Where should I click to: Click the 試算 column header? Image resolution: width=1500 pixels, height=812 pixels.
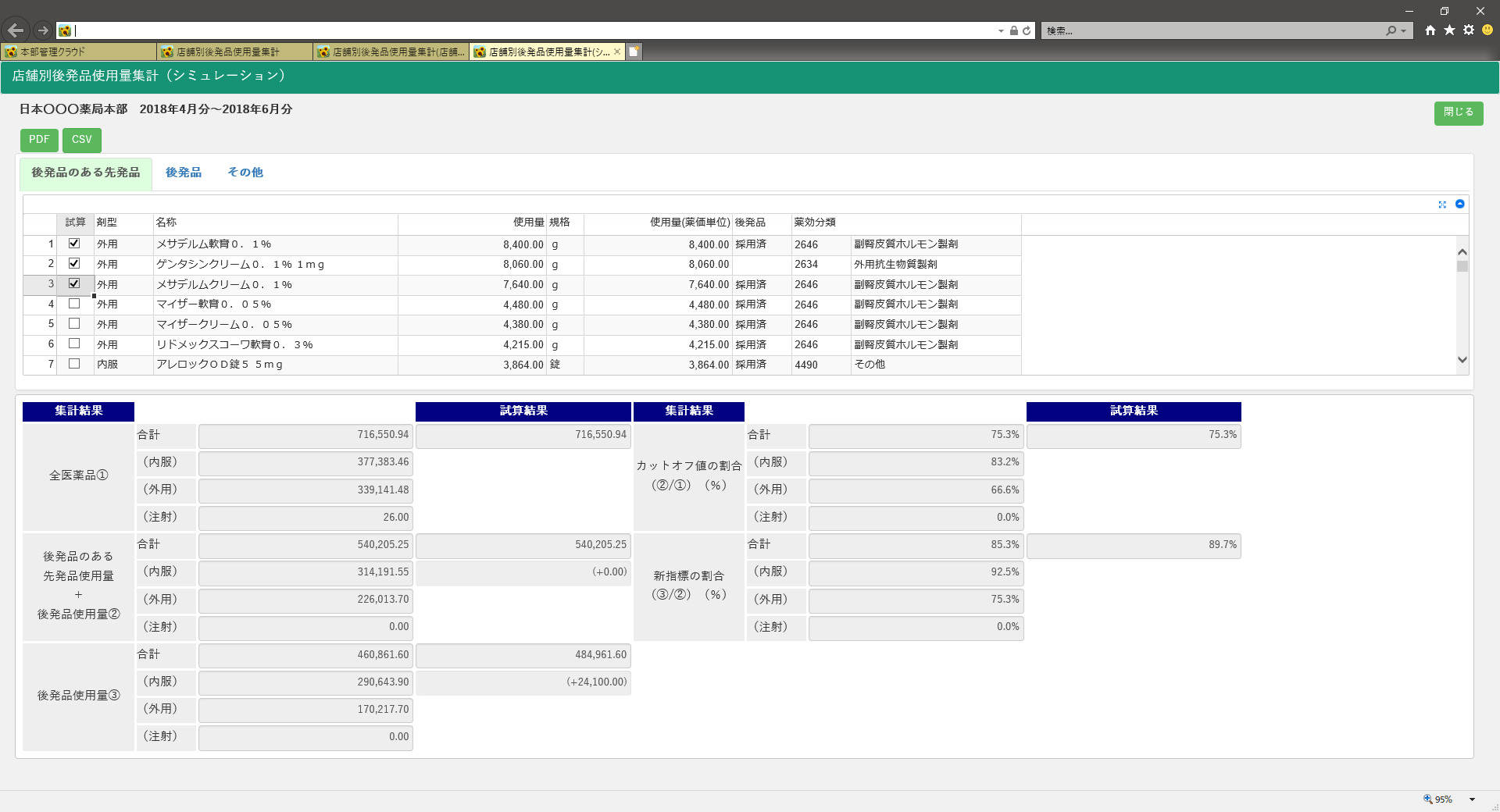pos(75,223)
